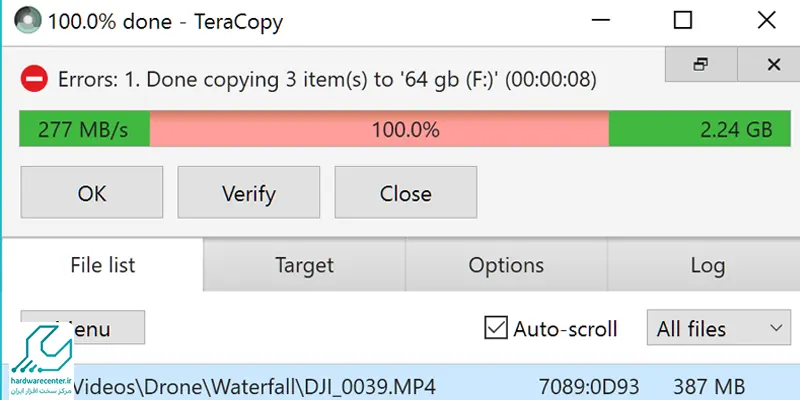Image resolution: width=800 pixels, height=400 pixels.
Task: Click the TeraCopy app icon in the title bar
Action: click(27, 20)
